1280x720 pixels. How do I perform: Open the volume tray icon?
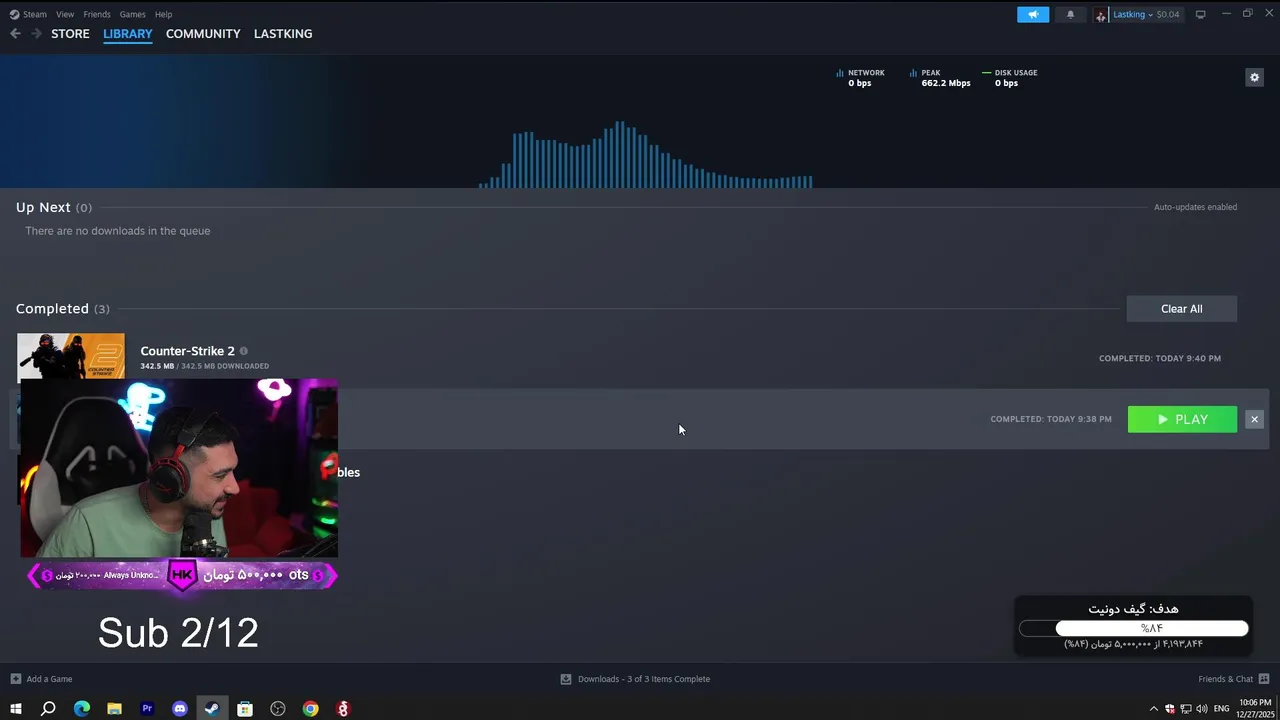[x=1201, y=709]
